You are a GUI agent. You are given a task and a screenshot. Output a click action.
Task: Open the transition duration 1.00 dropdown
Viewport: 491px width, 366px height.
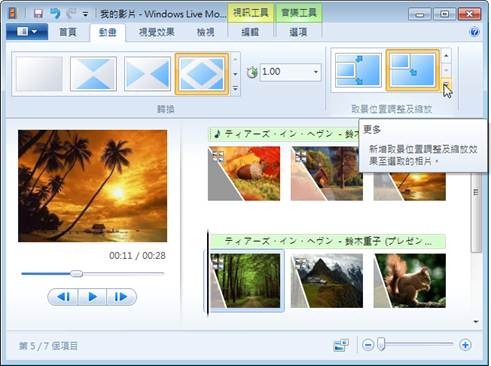pyautogui.click(x=315, y=72)
